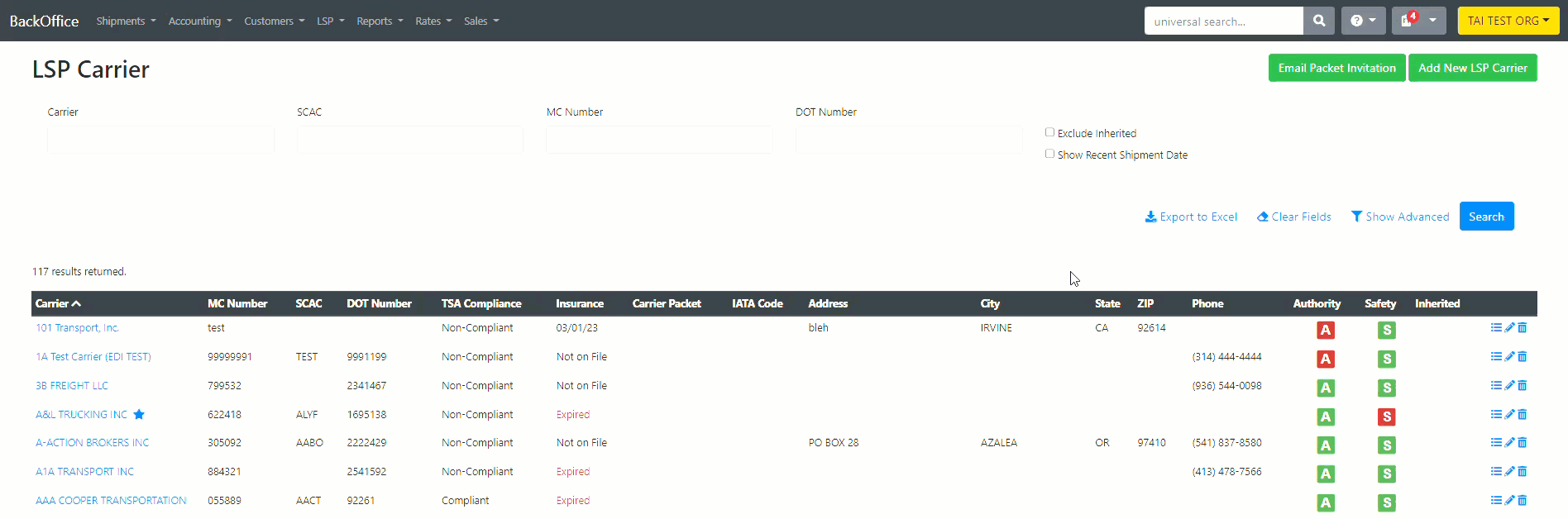Open the Customers dropdown menu

pos(275,21)
